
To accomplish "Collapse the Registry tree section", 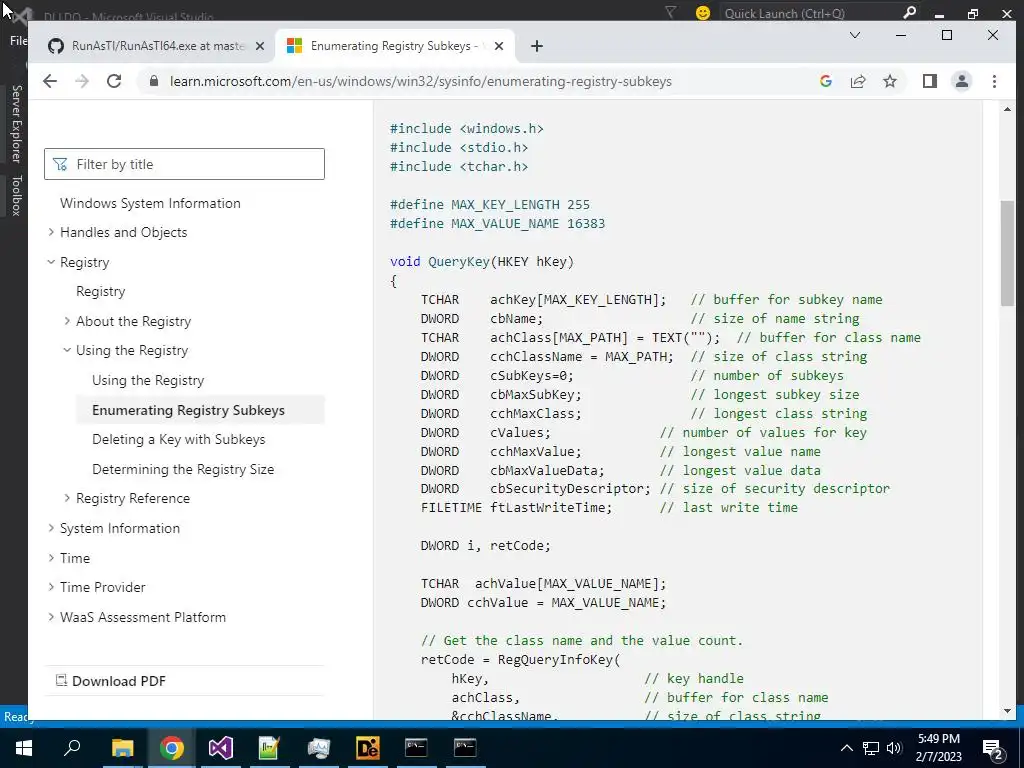I will [x=52, y=262].
